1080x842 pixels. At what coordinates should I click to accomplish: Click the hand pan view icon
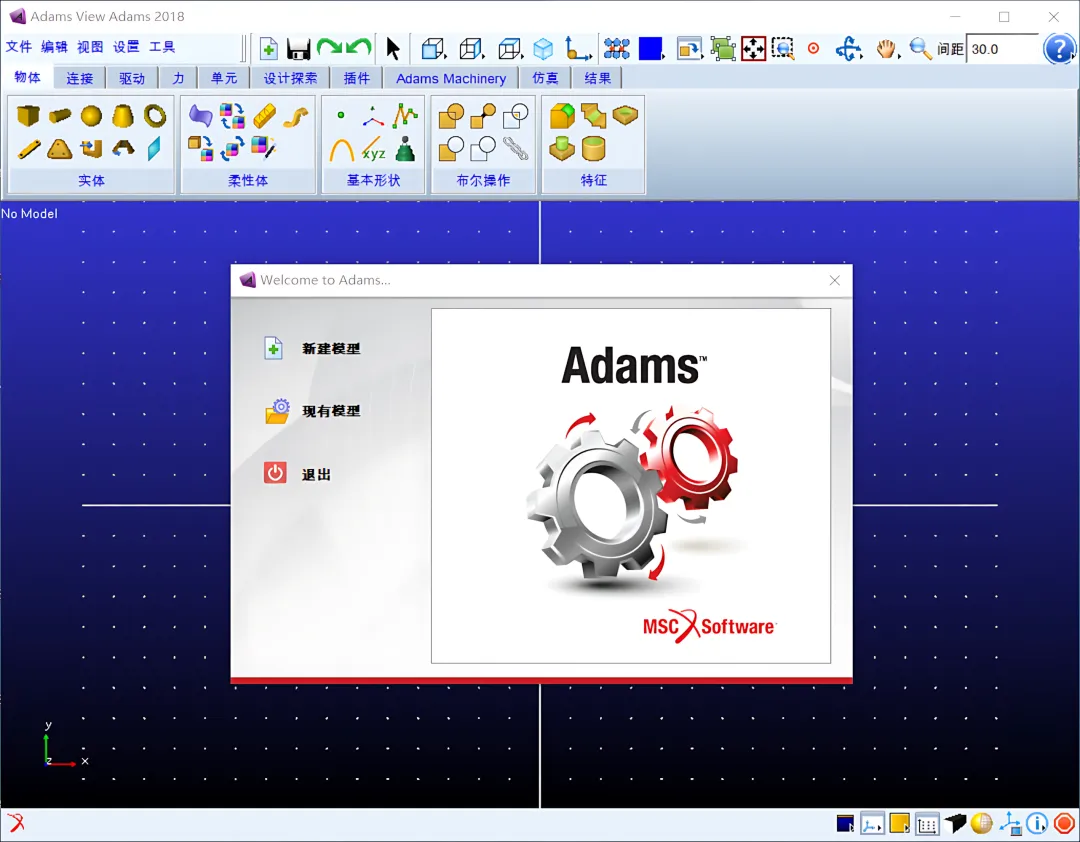886,49
